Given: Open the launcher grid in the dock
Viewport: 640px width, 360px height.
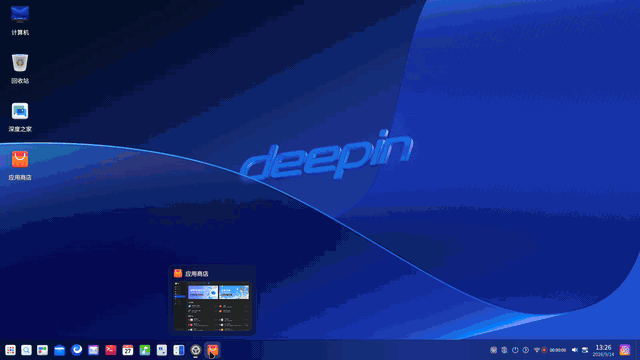Looking at the screenshot, I should (10, 350).
